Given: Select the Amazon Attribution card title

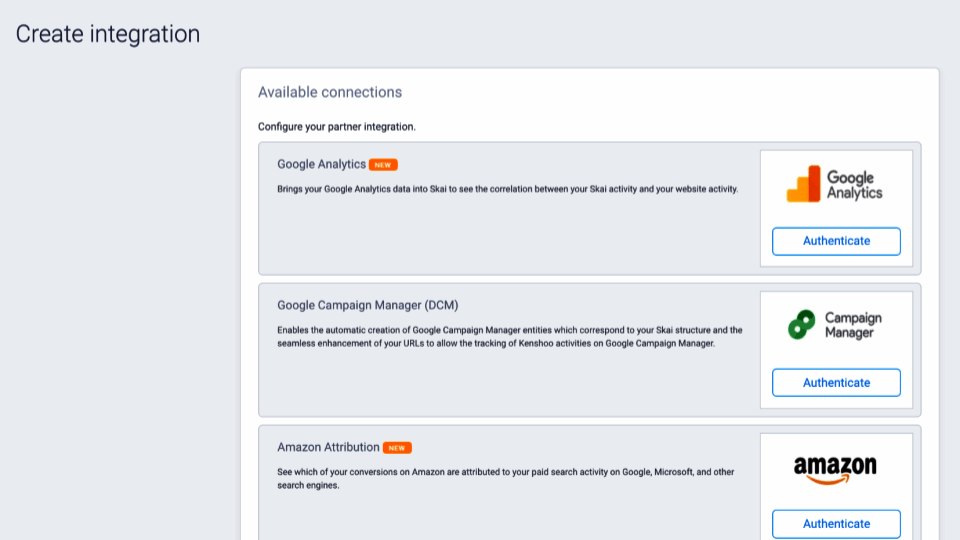Looking at the screenshot, I should coord(328,447).
